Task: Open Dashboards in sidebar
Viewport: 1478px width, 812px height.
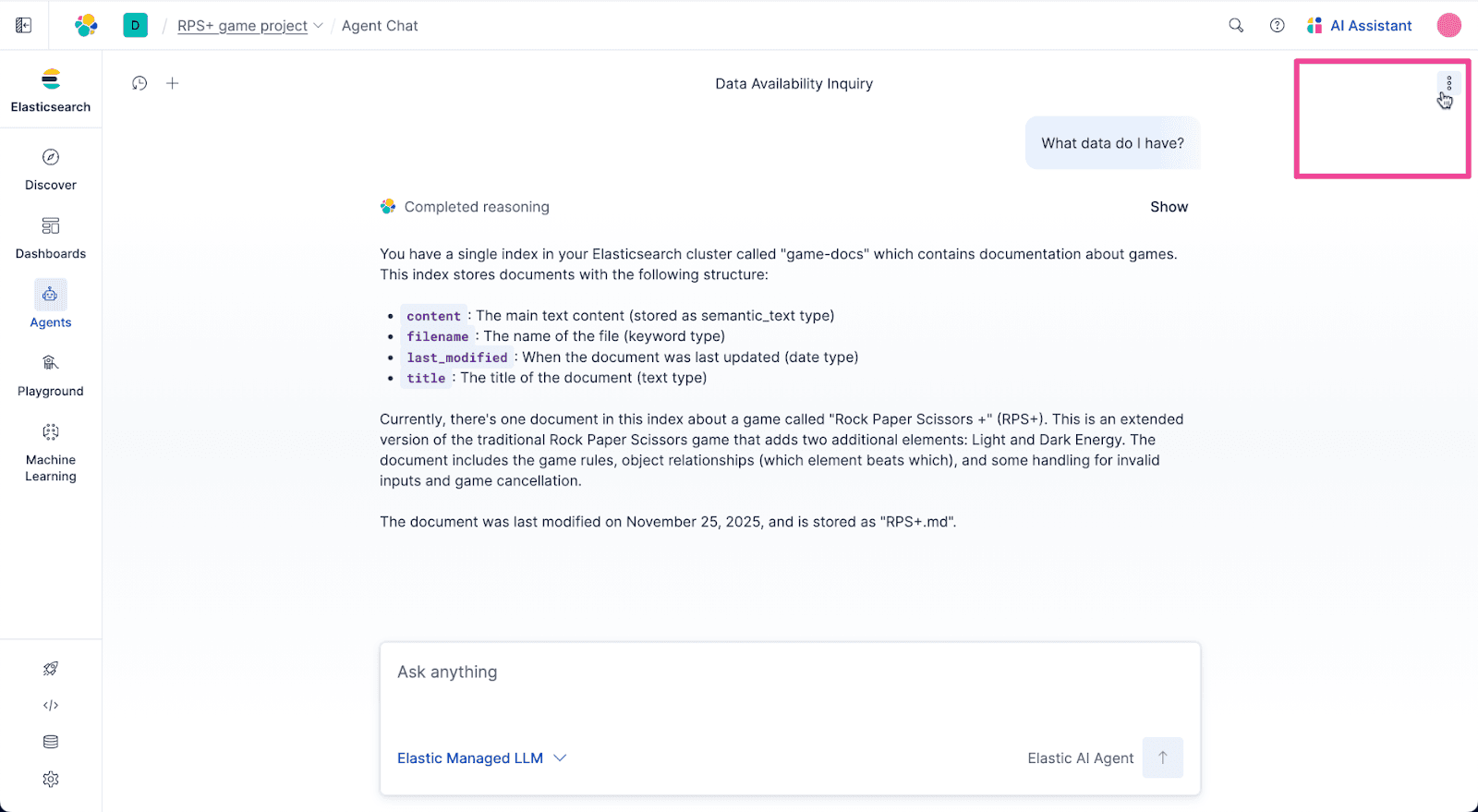Action: click(51, 237)
